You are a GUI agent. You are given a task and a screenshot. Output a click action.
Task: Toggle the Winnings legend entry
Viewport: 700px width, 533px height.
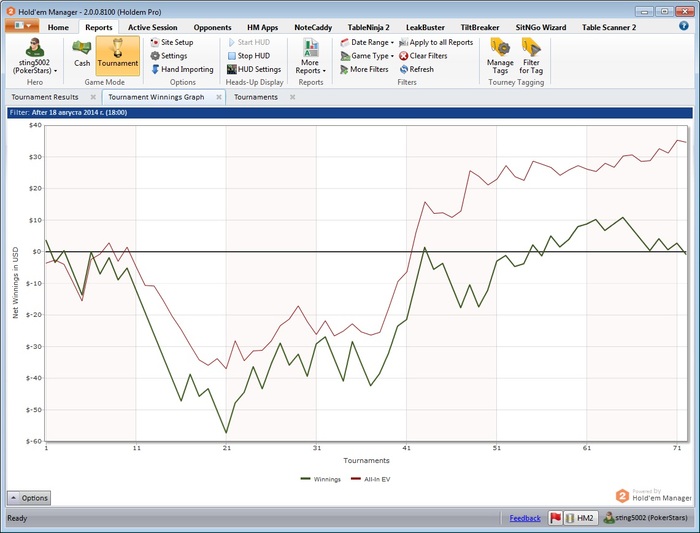[x=321, y=479]
